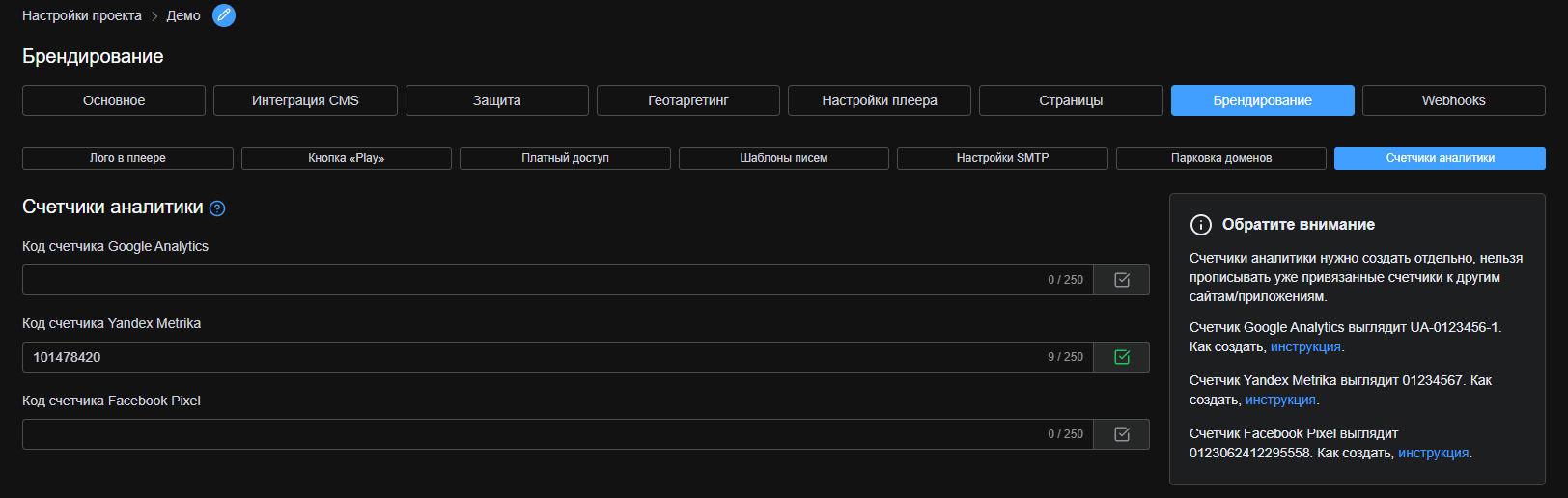Go to Шаблоны писем sub-tab
1568x498 pixels.
tap(784, 158)
